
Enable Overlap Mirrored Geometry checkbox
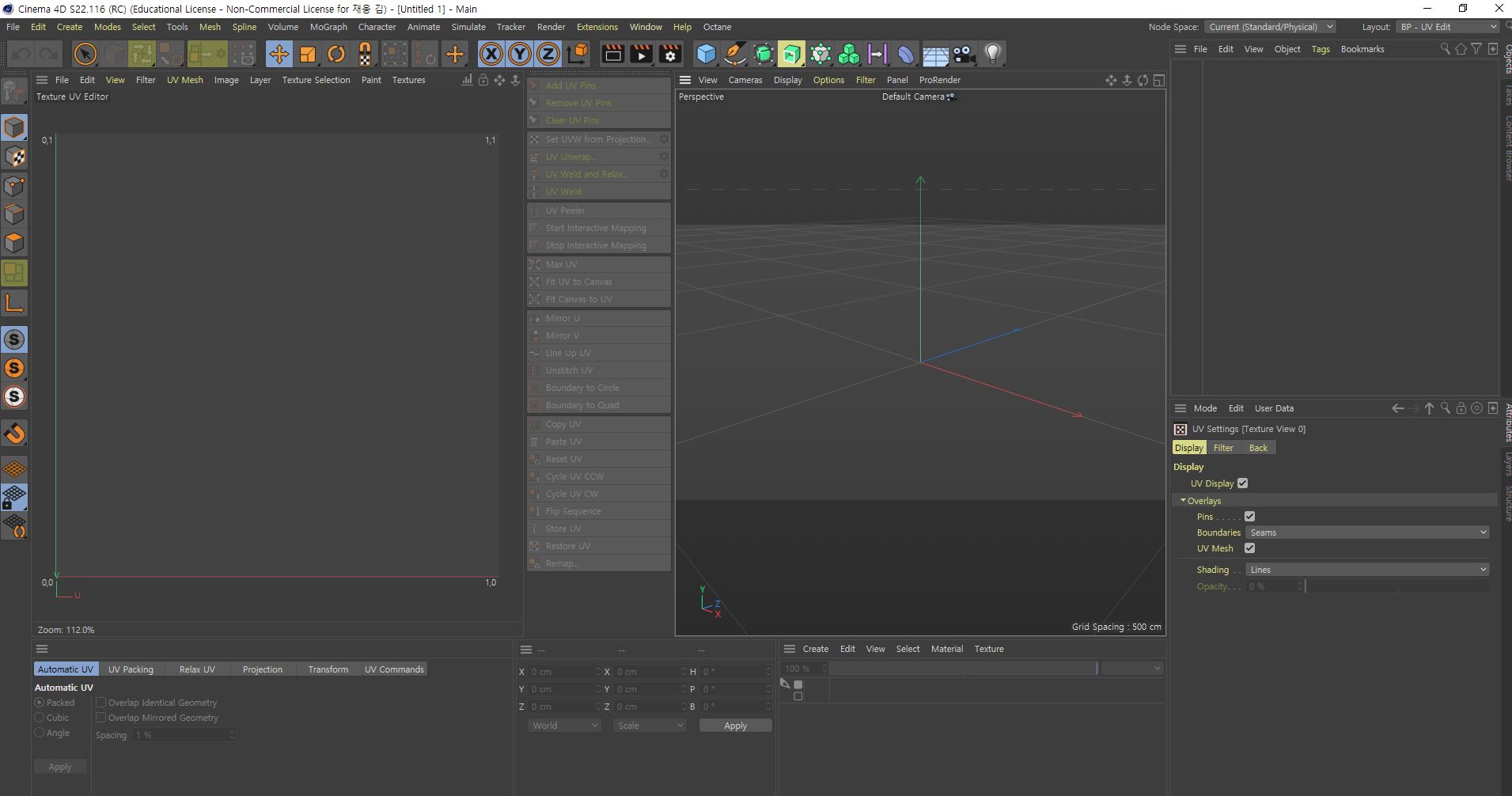coord(101,718)
